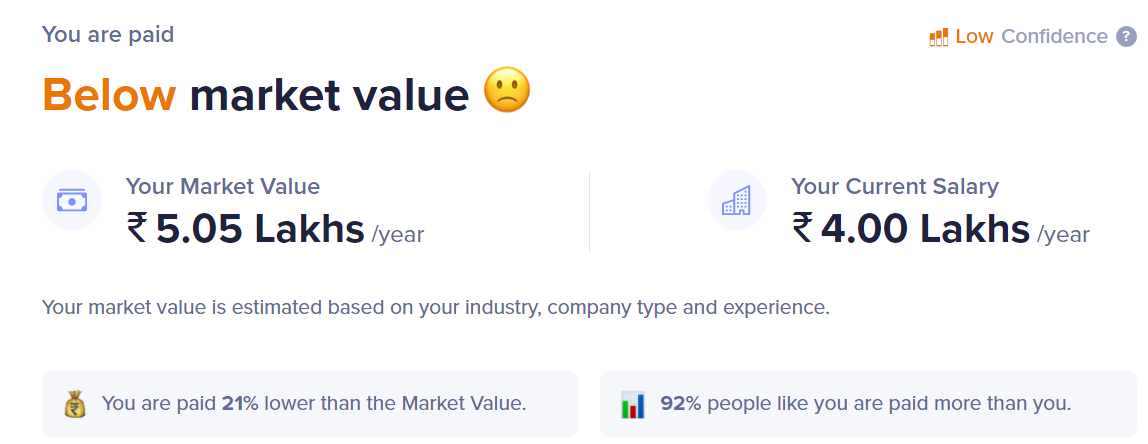Click the "Your Market Value" label
Viewport: 1148px width, 444px height.
[223, 186]
